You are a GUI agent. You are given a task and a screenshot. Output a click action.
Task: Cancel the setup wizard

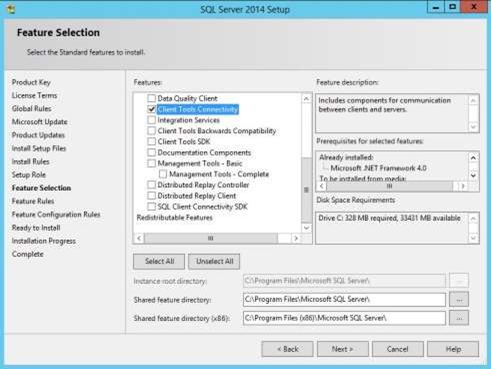pos(398,349)
